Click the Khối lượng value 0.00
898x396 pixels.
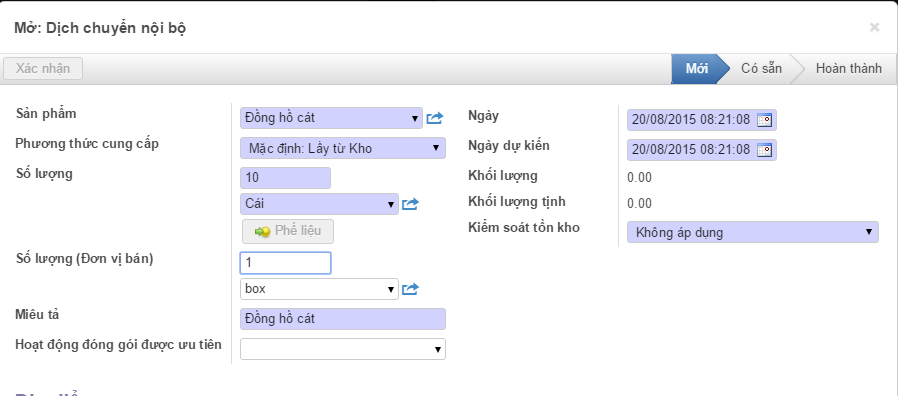pyautogui.click(x=639, y=177)
